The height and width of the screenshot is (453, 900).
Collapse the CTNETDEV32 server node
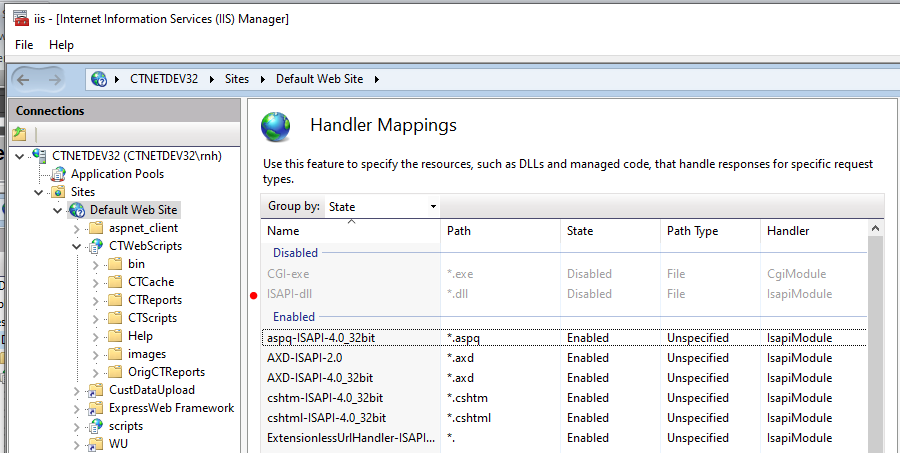[x=21, y=156]
